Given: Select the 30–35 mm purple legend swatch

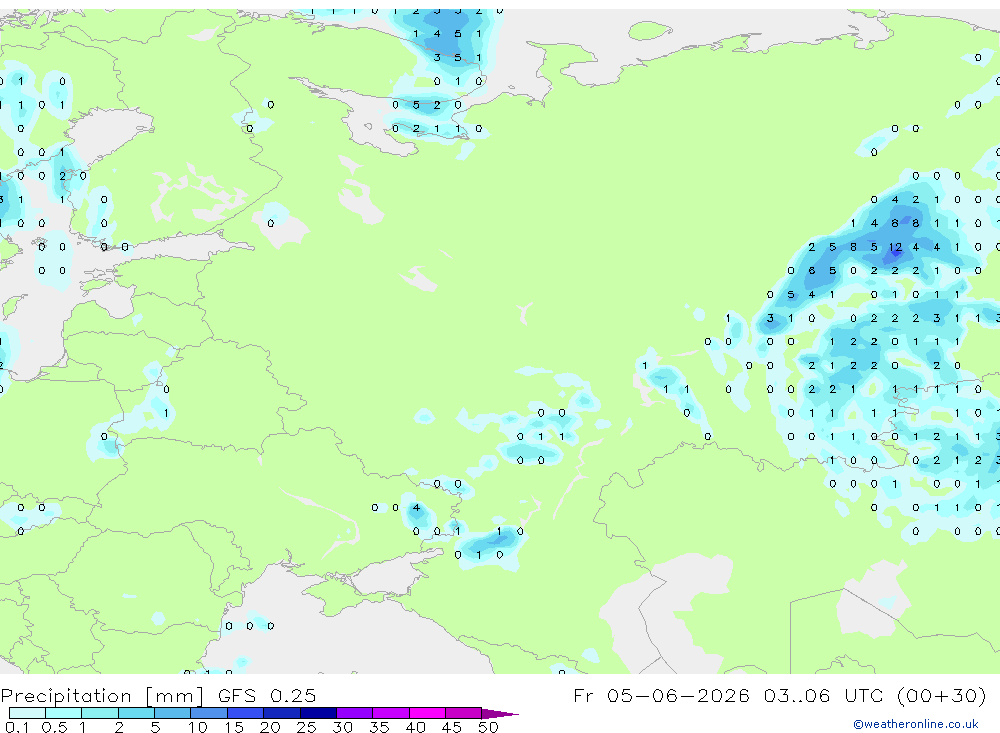Looking at the screenshot, I should tap(354, 713).
